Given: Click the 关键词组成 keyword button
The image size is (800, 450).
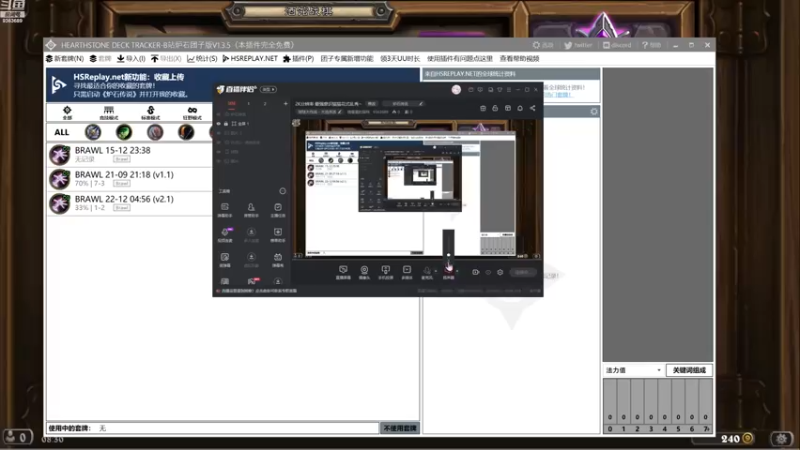Looking at the screenshot, I should pos(689,370).
